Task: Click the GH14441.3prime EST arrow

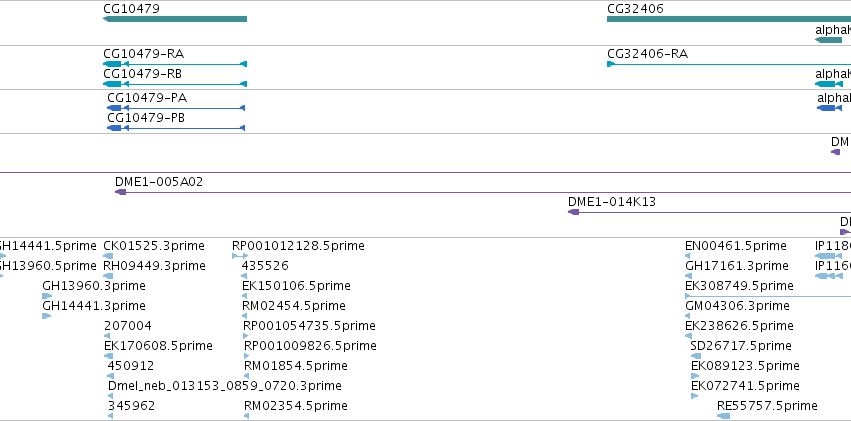Action: pos(47,316)
